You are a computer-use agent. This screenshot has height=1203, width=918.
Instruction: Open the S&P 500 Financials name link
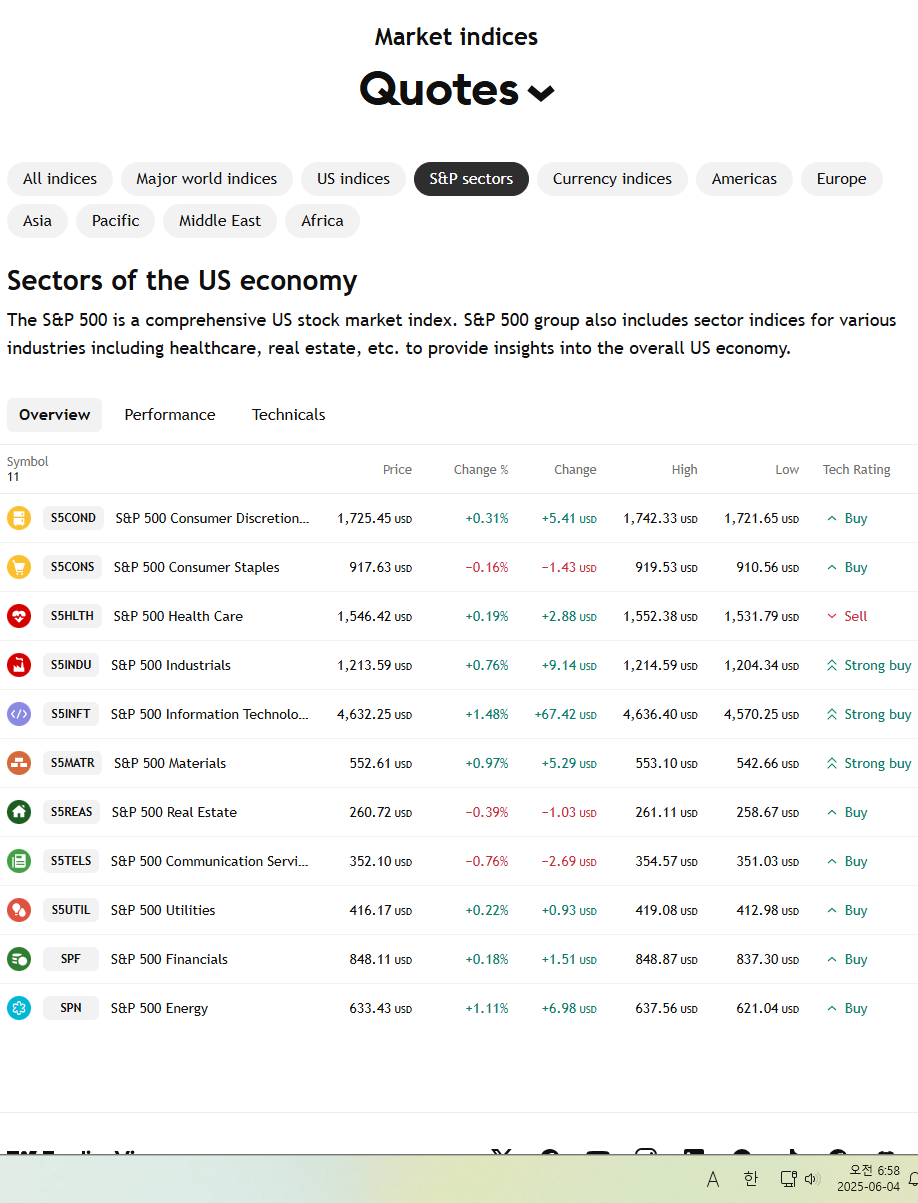169,959
